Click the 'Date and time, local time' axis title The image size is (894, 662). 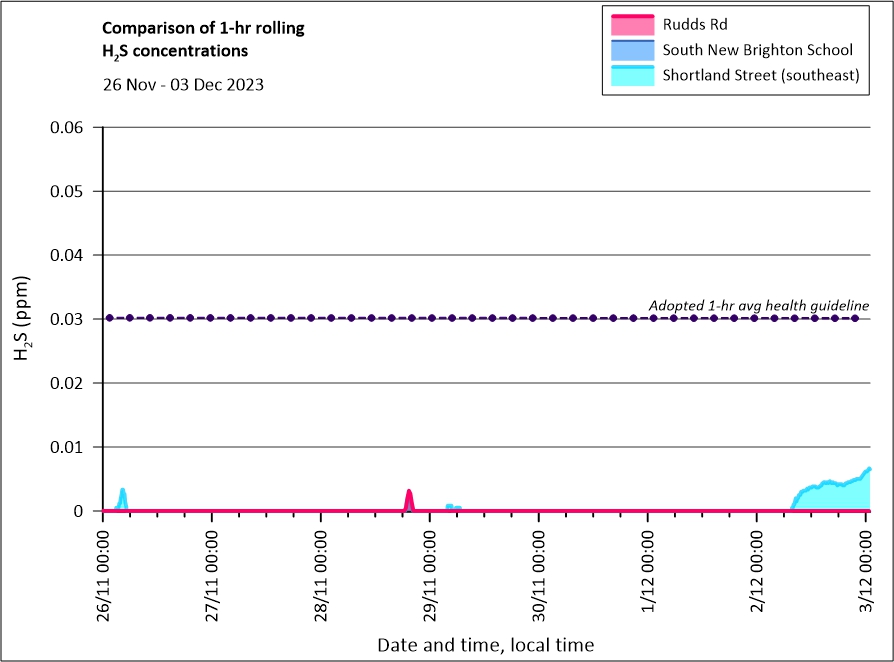click(485, 645)
